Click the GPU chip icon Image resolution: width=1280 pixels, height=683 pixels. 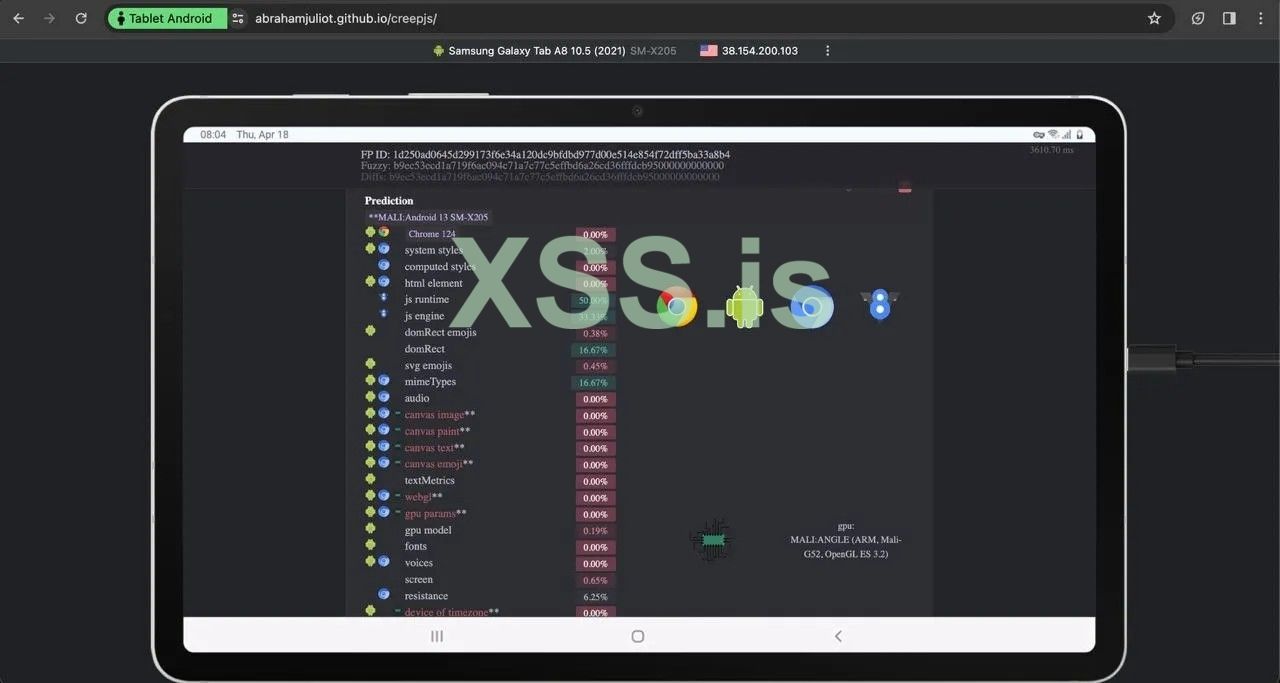point(712,540)
